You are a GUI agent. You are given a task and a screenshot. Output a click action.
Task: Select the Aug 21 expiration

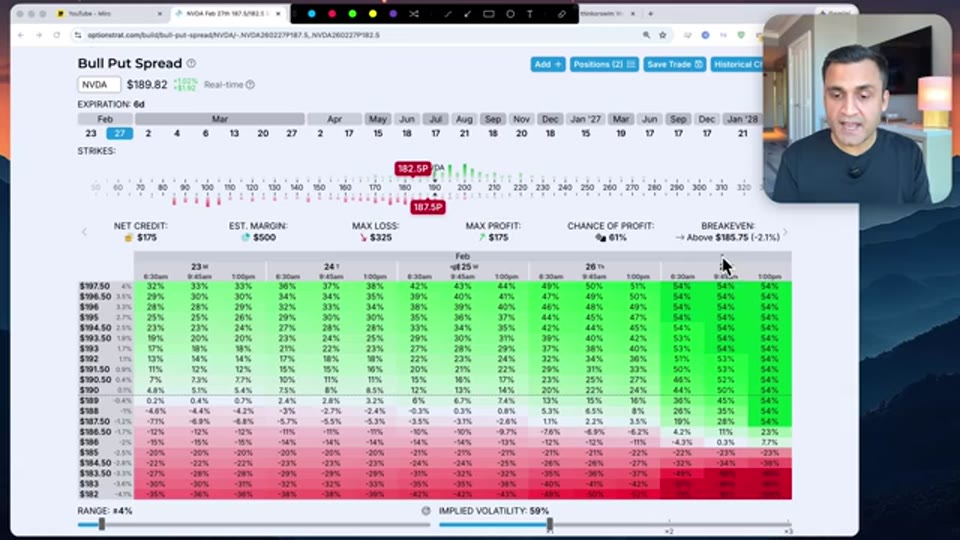pos(464,133)
